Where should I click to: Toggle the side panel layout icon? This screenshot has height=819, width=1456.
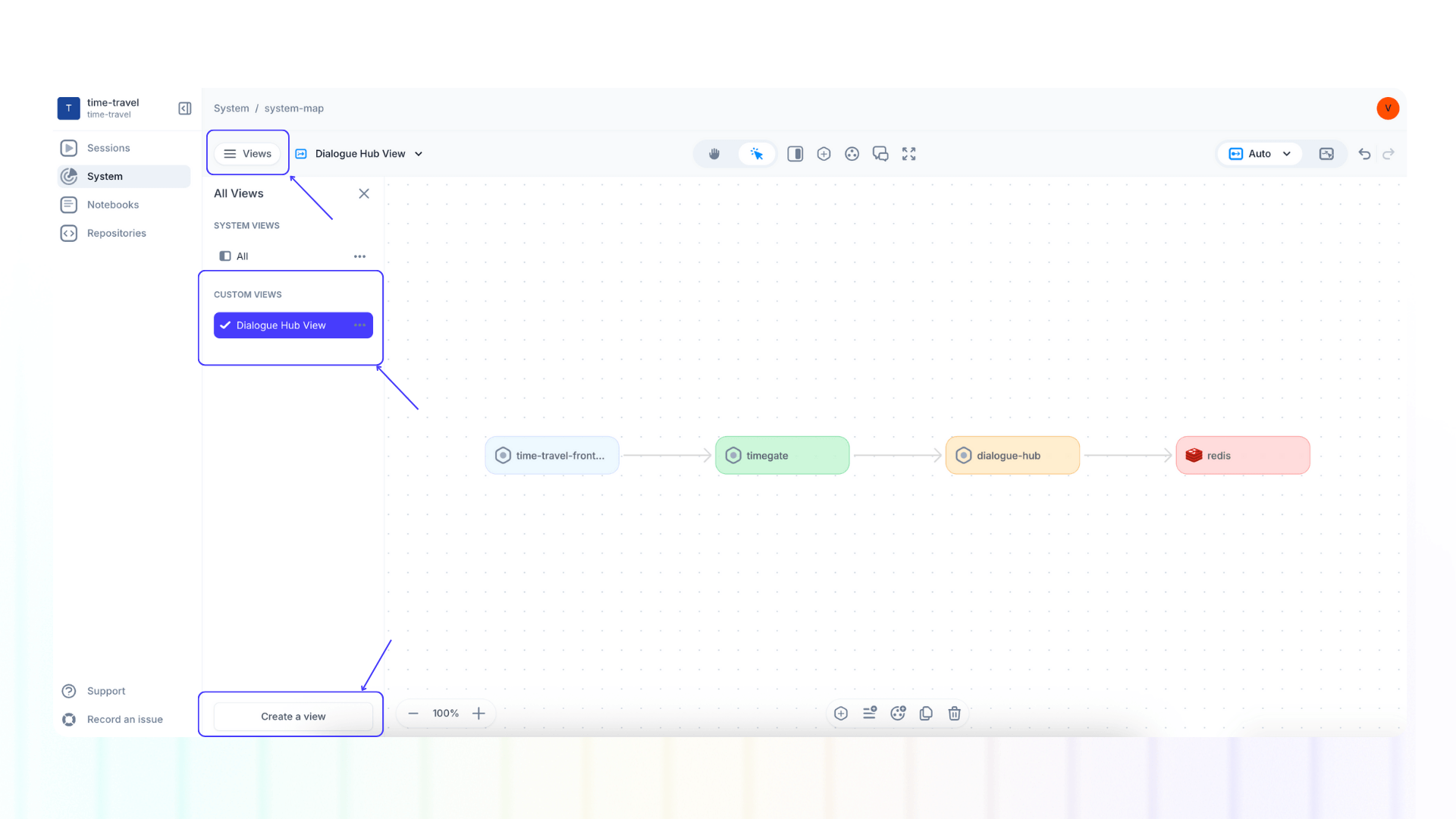click(x=795, y=153)
